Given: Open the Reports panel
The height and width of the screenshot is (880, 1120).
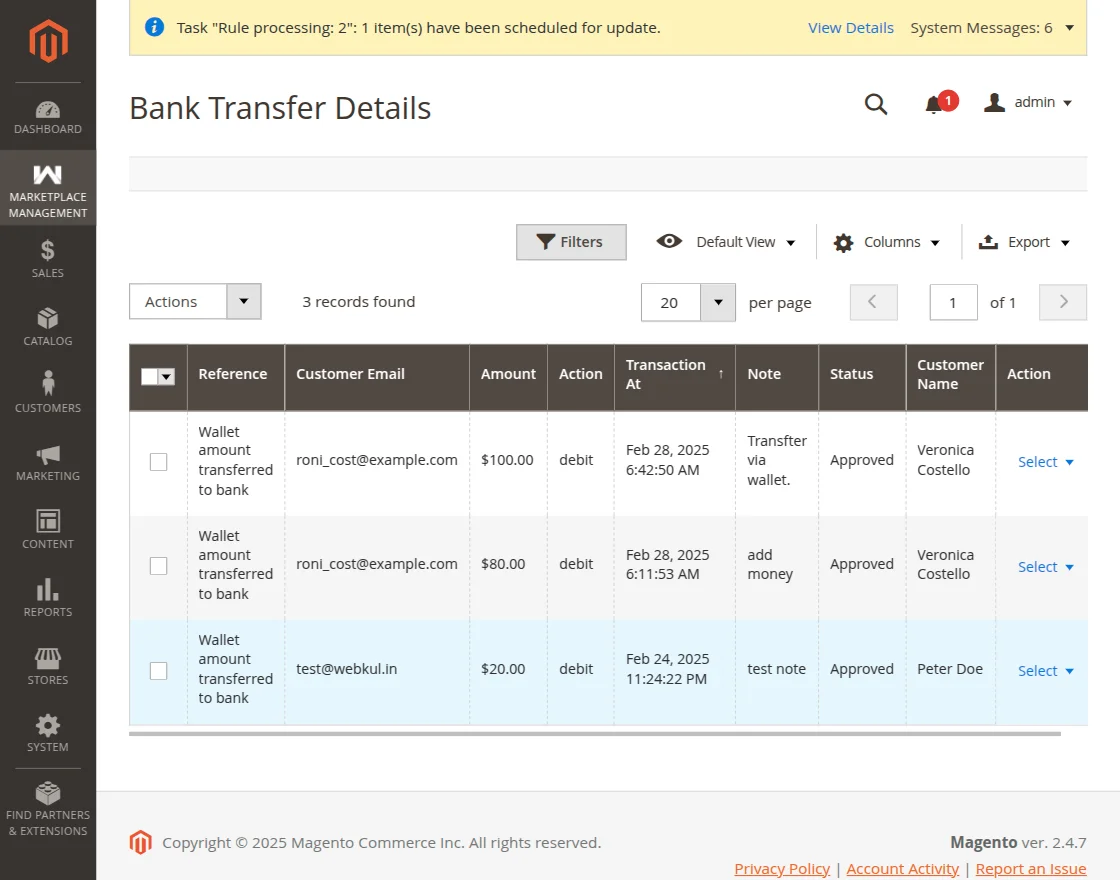Looking at the screenshot, I should (47, 595).
